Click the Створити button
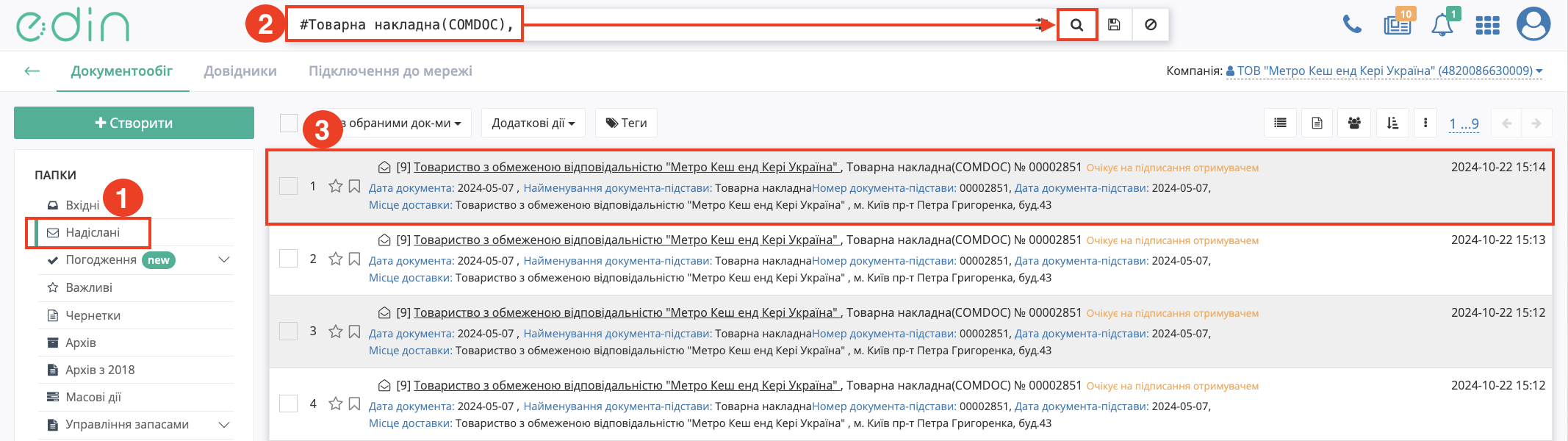Viewport: 1568px width, 441px height. click(134, 123)
